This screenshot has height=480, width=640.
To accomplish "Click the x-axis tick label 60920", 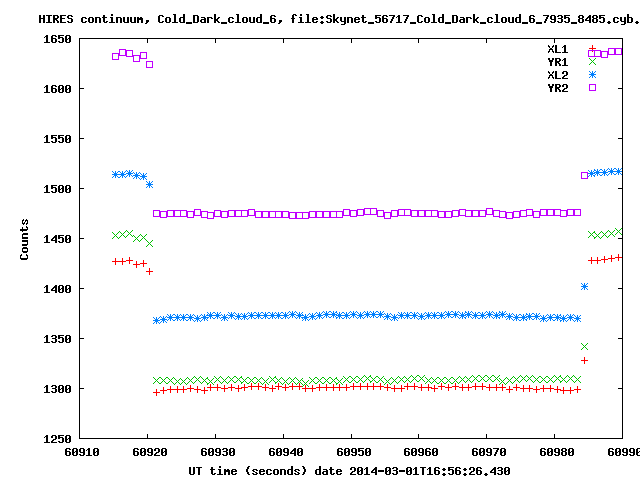I will (150, 452).
